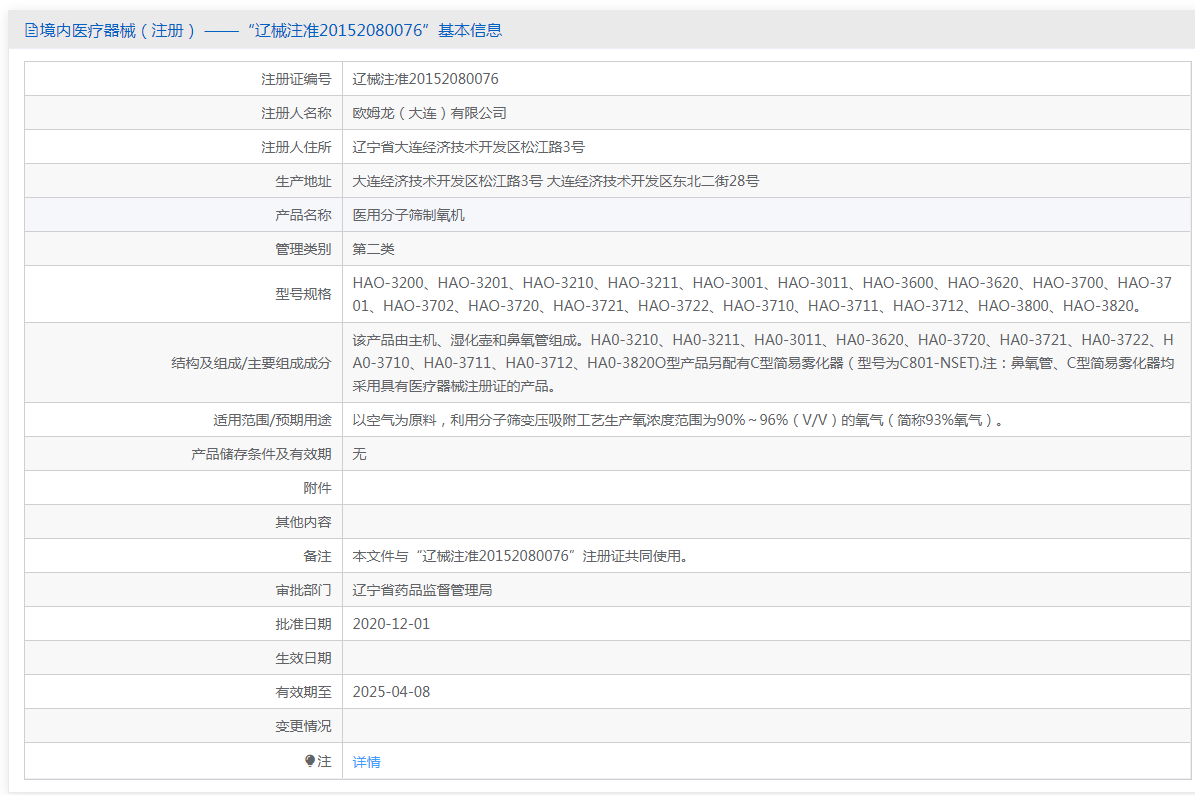Click the registrant address 辽宁省大连经济技术开发区松江路3号
1195x795 pixels.
point(468,147)
